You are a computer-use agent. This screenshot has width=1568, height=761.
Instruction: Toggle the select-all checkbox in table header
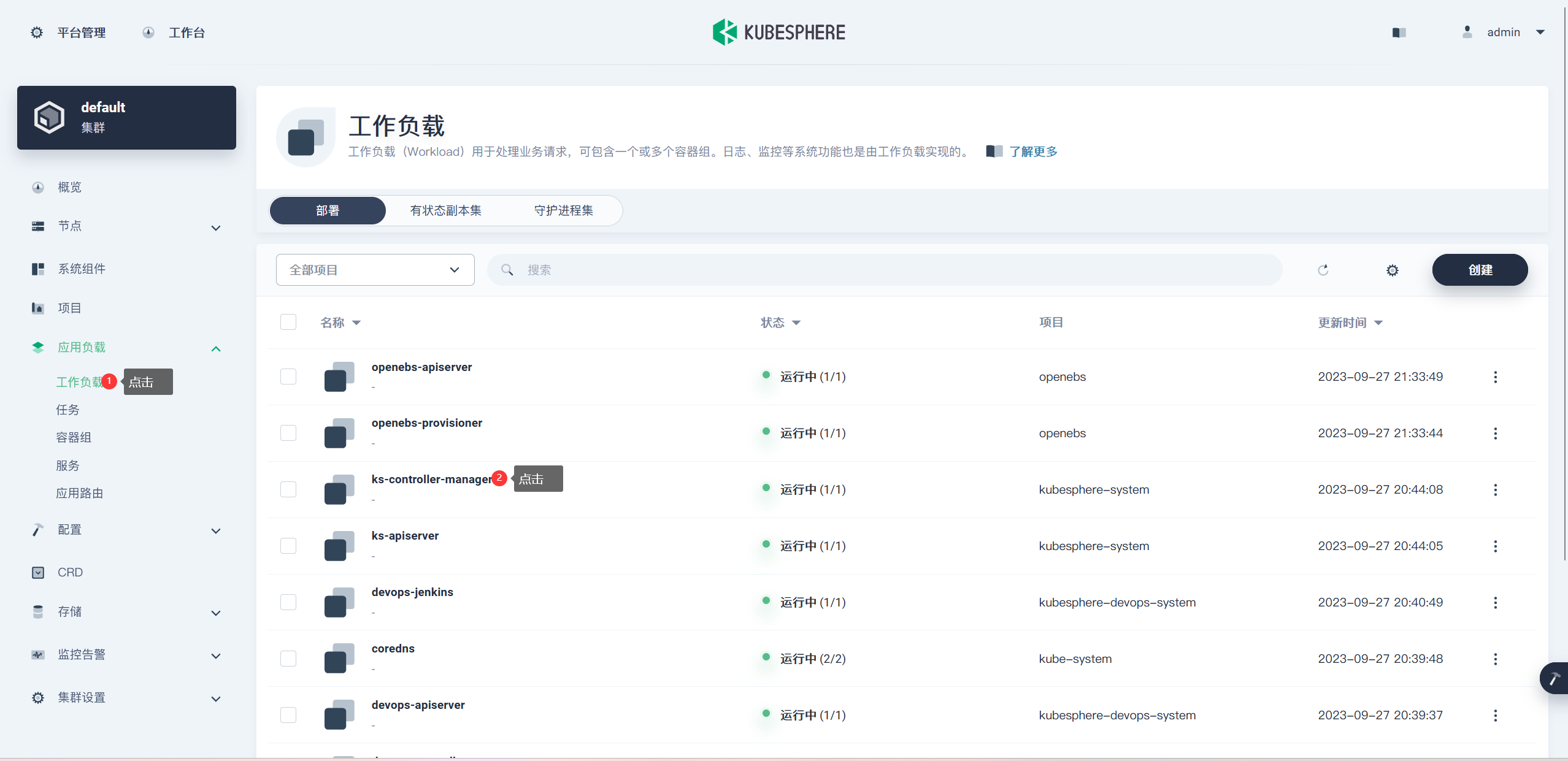[288, 322]
